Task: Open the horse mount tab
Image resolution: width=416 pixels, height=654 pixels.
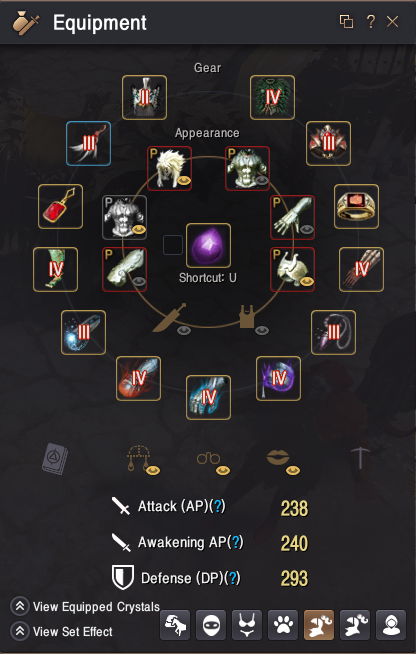Action: 175,625
